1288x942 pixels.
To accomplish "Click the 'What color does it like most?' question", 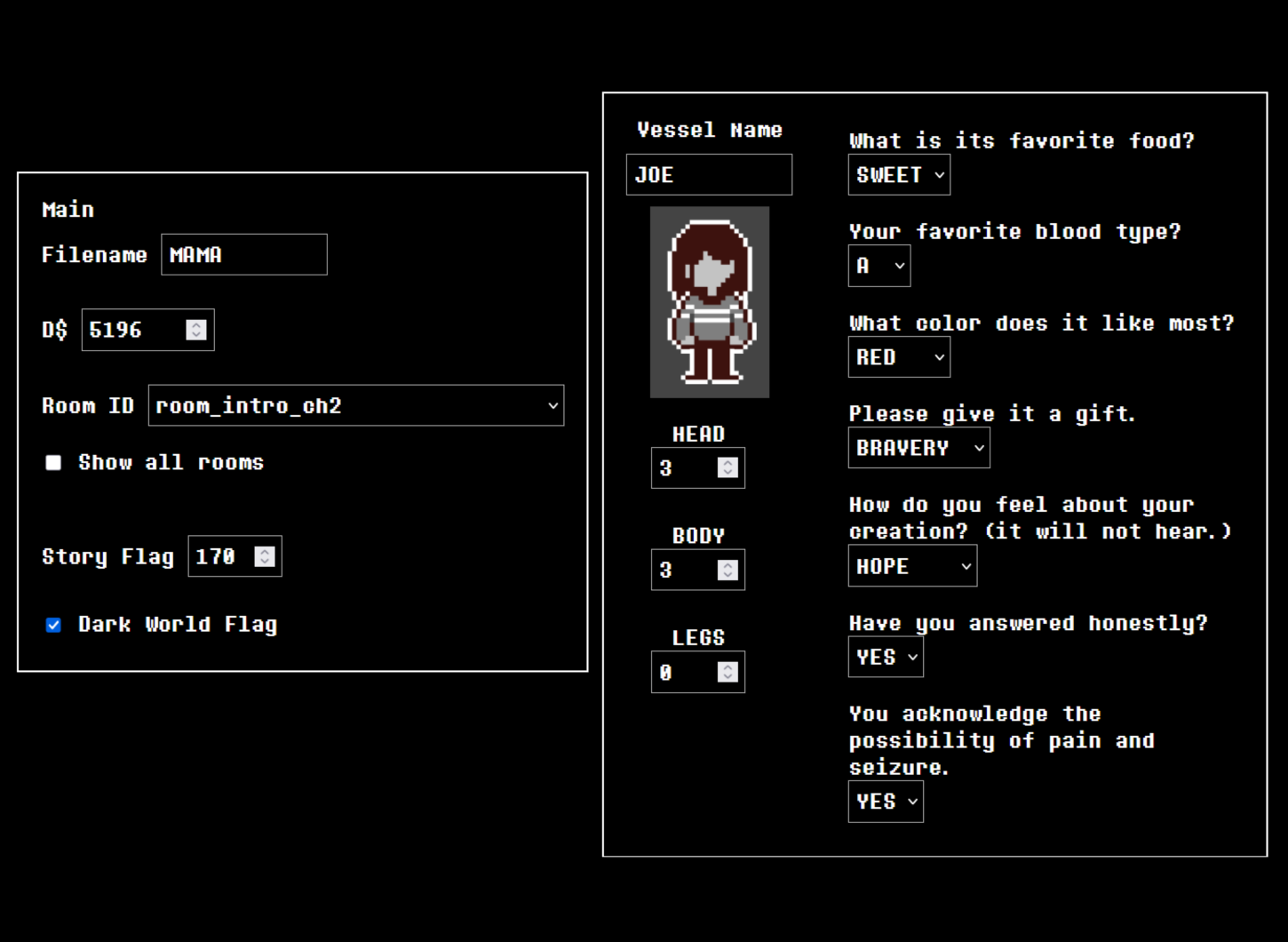I will (x=1041, y=323).
